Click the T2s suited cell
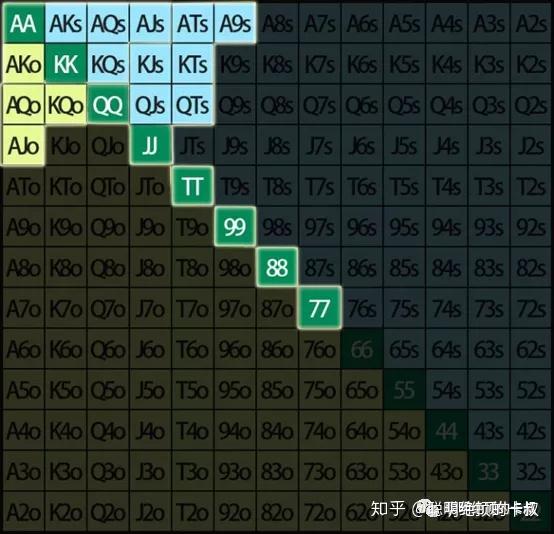This screenshot has height=534, width=554. tap(531, 186)
